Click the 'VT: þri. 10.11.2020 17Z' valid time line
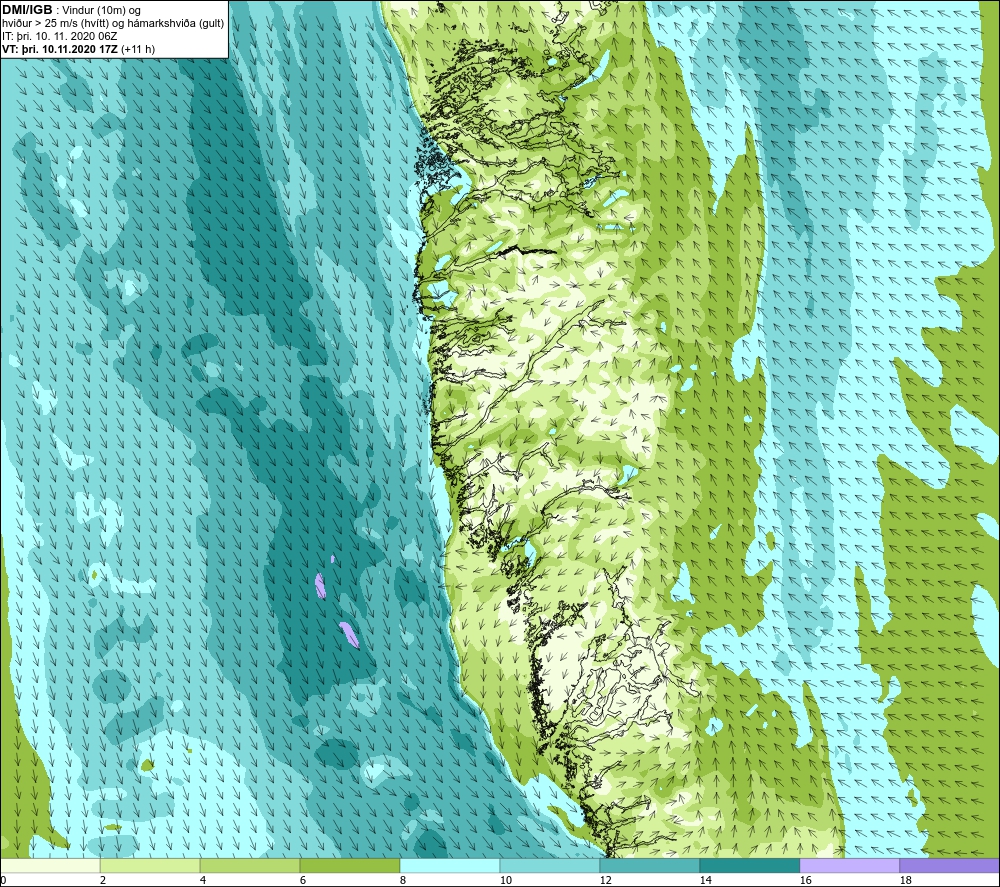The image size is (1000, 887). pos(60,49)
